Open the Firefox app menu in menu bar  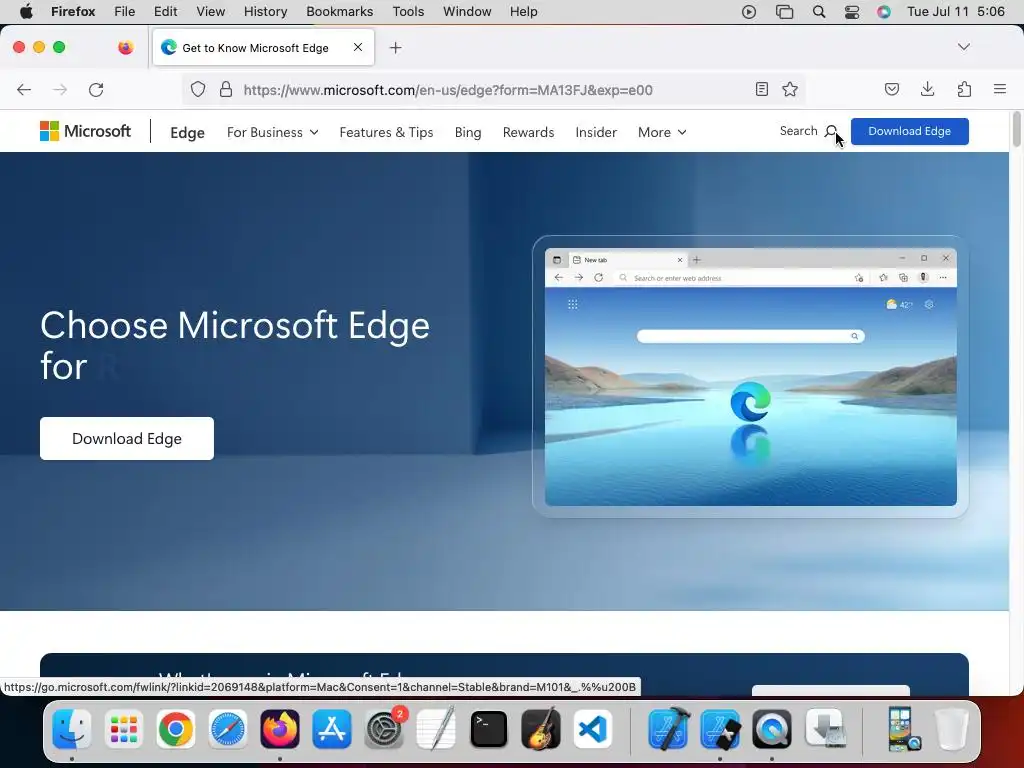(73, 12)
